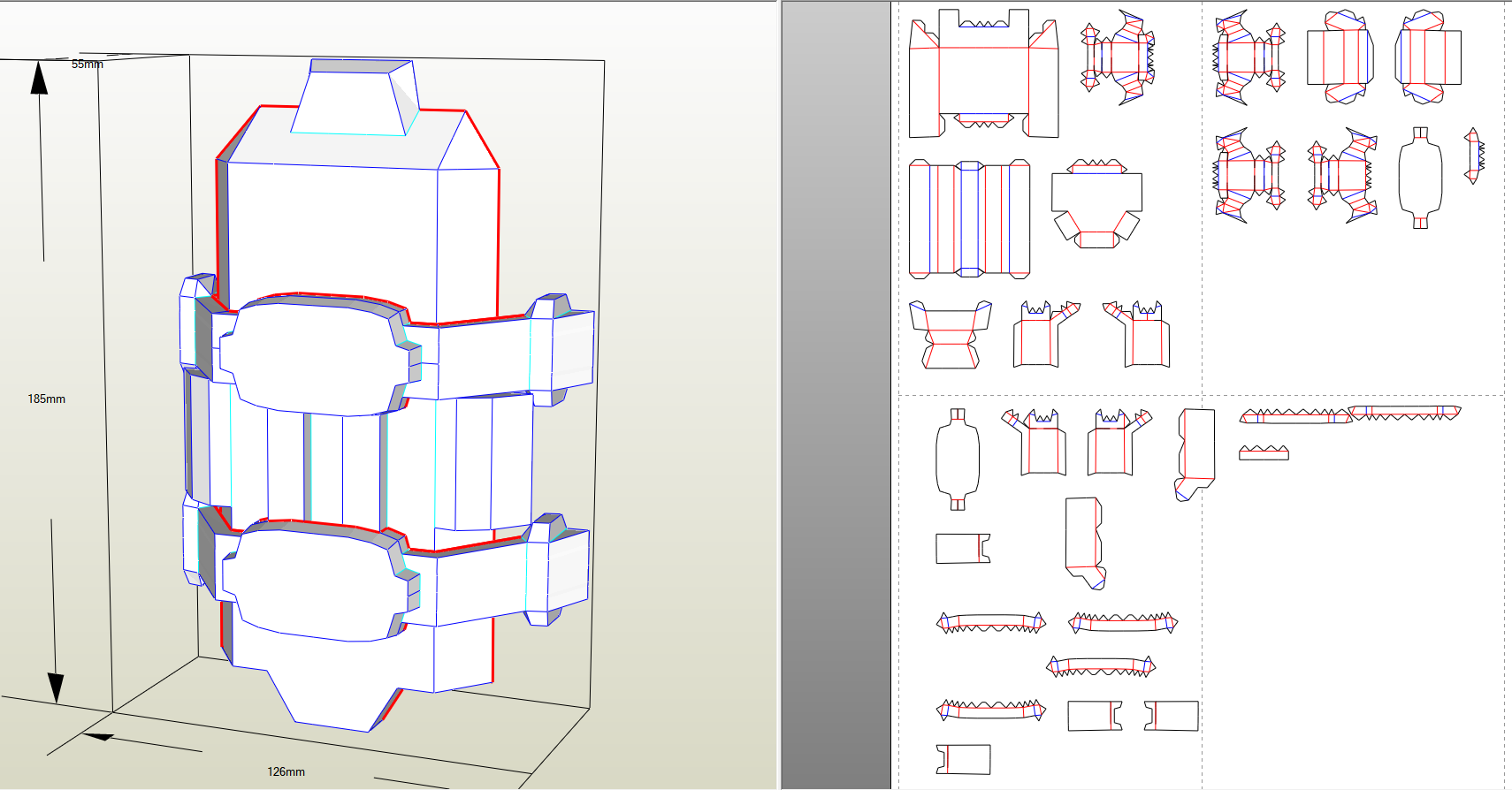The image size is (1512, 790).
Task: Select the wide striped rectangular pattern with blue center lines
Action: click(x=969, y=219)
